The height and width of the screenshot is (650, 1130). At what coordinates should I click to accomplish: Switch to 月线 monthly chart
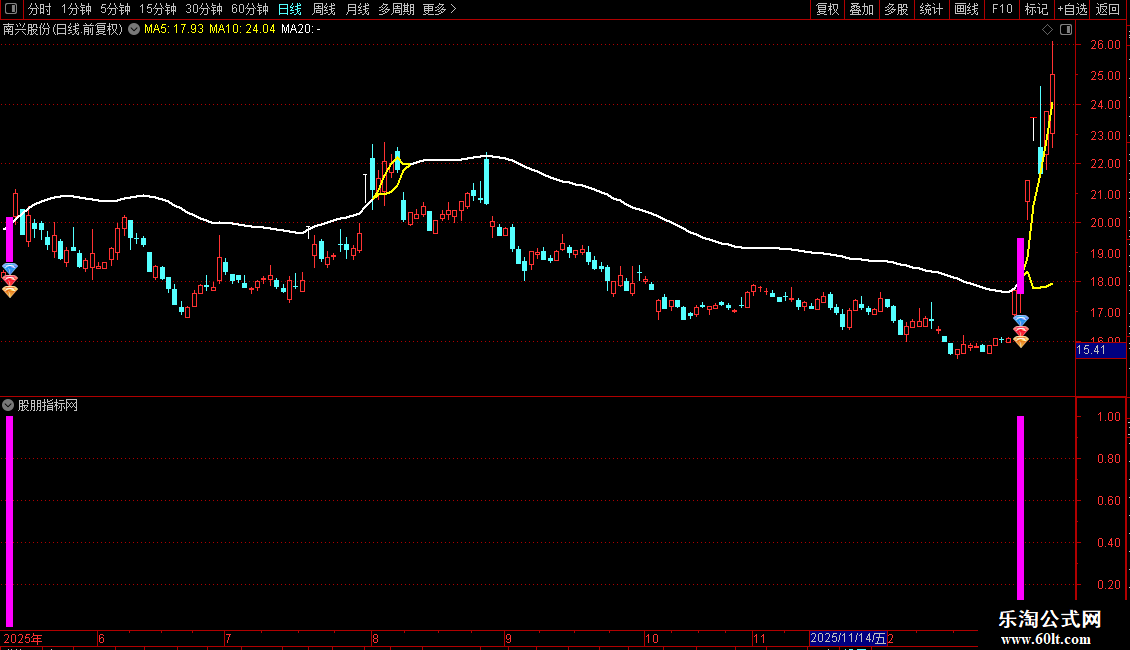coord(357,9)
